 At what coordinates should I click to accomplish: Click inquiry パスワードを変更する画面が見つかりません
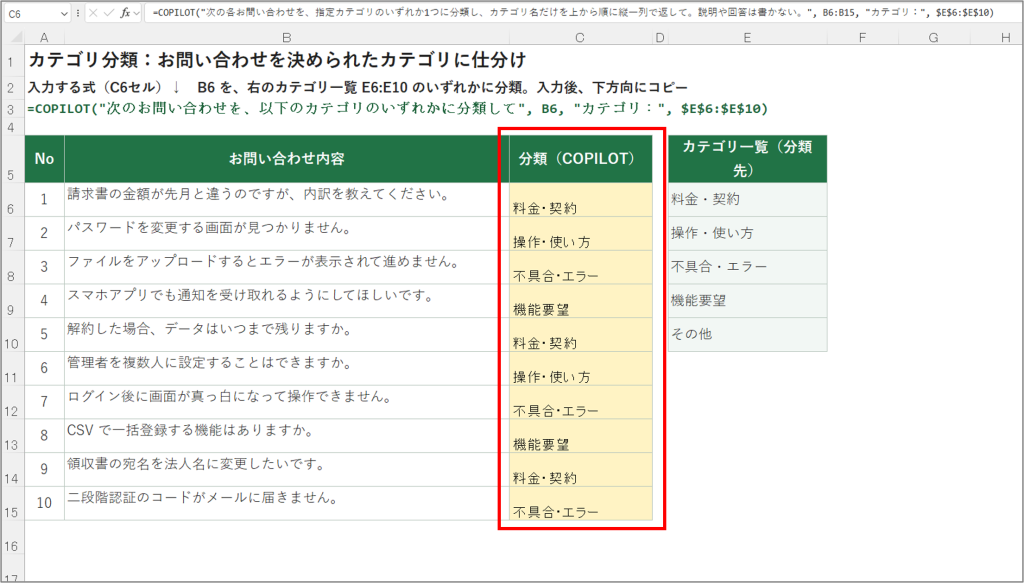(x=287, y=233)
